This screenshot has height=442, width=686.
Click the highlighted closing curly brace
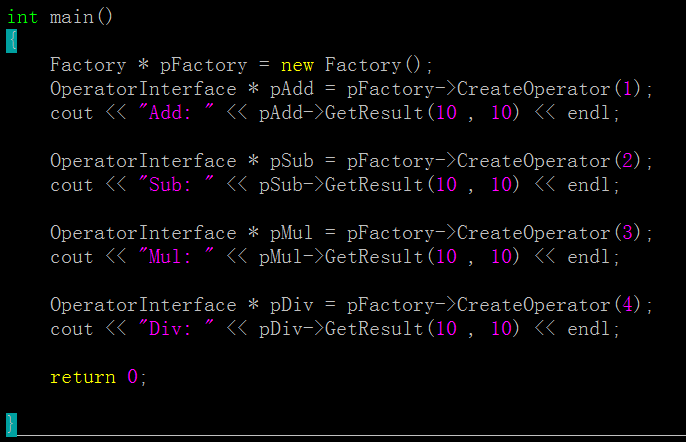point(12,424)
